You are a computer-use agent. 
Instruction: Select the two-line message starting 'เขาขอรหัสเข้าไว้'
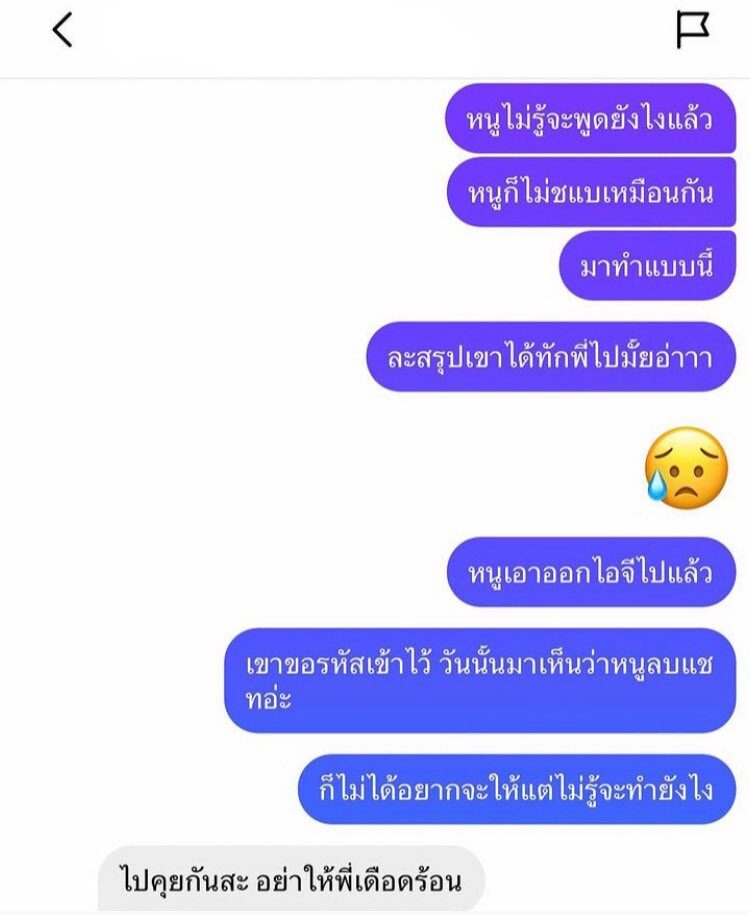click(x=480, y=680)
